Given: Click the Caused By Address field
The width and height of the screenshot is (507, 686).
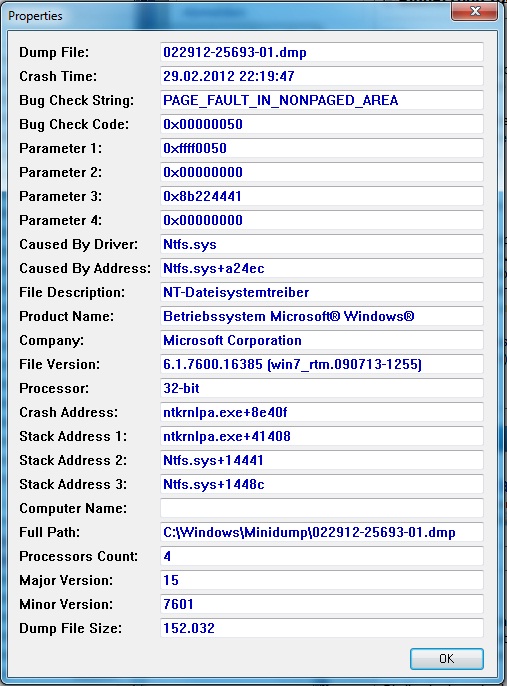Looking at the screenshot, I should click(x=322, y=268).
